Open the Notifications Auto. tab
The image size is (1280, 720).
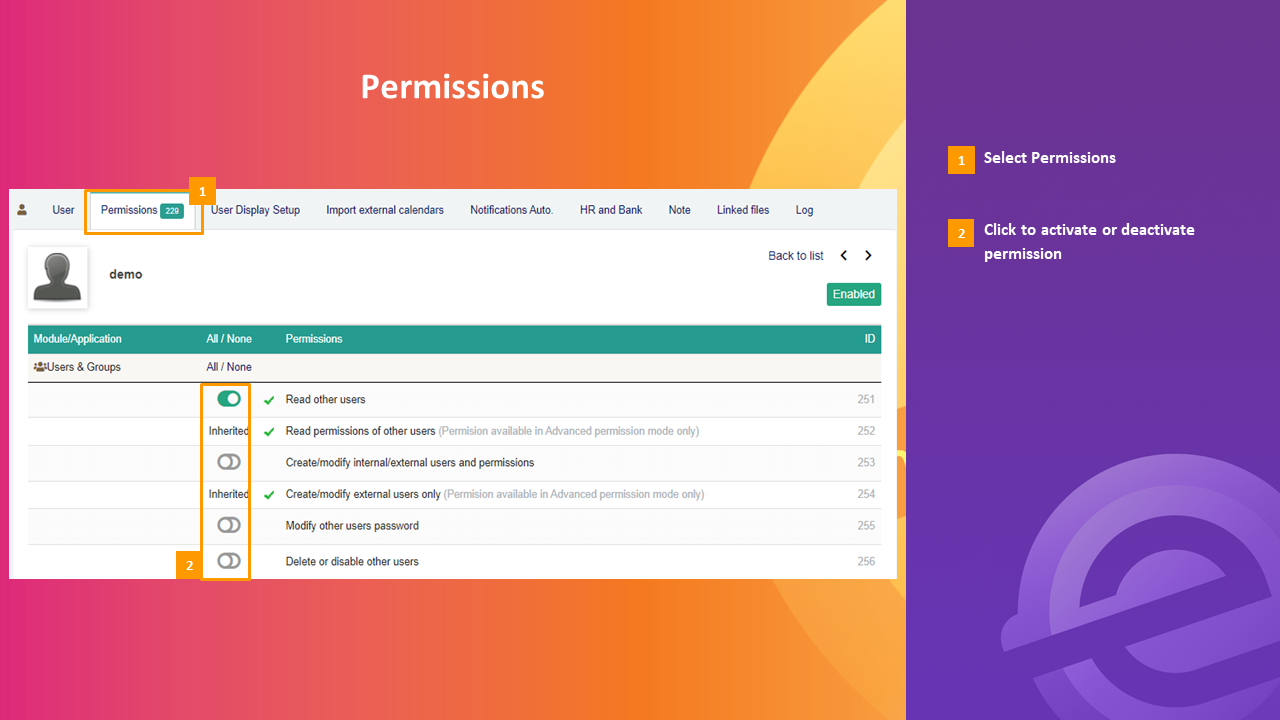coord(511,210)
